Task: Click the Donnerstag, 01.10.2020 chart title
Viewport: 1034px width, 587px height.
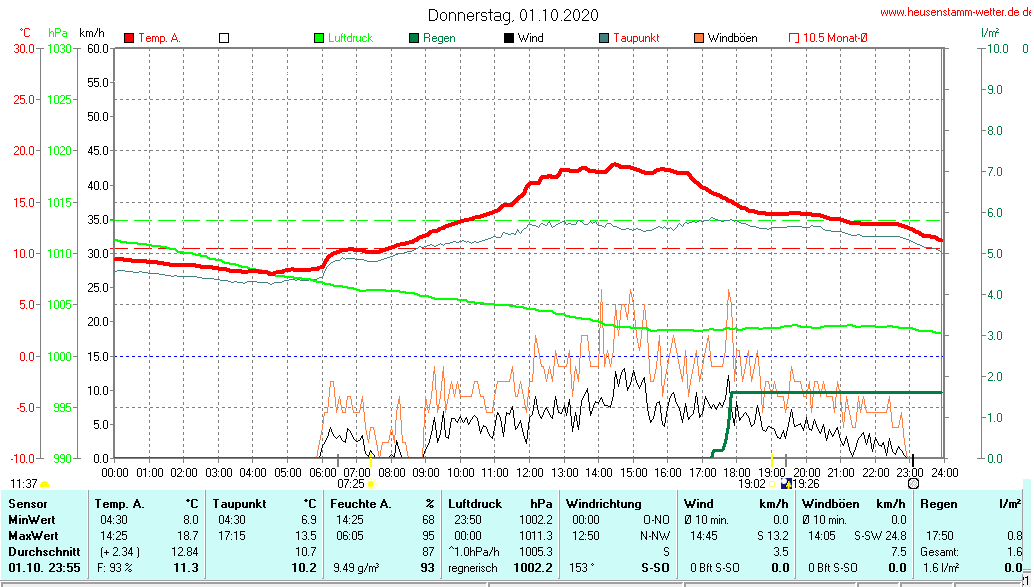Action: [513, 15]
